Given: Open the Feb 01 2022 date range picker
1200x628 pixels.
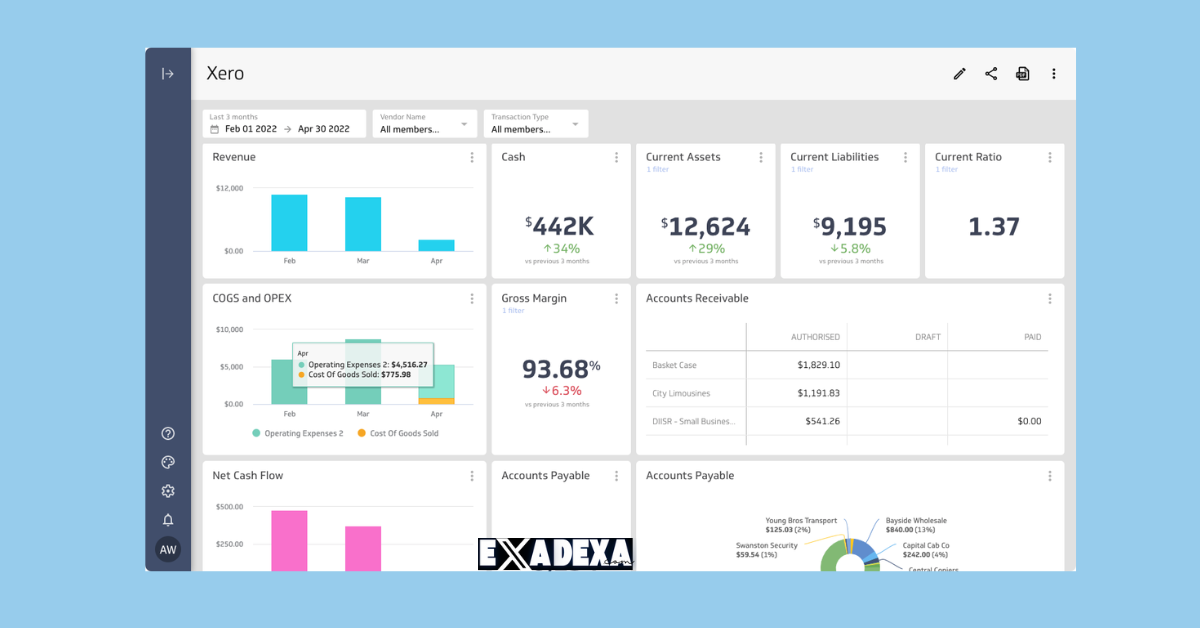Looking at the screenshot, I should tap(253, 128).
